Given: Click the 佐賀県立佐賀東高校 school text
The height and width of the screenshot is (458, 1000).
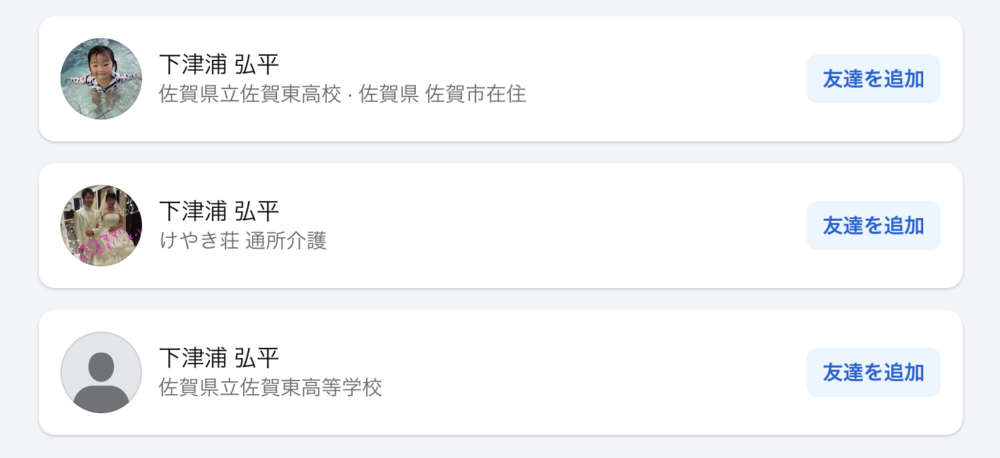Looking at the screenshot, I should (x=250, y=94).
